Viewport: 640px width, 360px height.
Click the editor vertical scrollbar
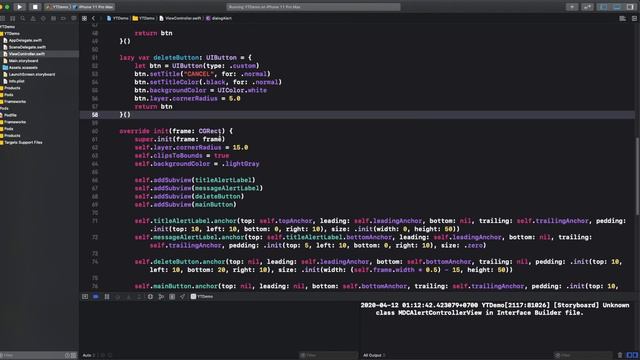[637, 176]
